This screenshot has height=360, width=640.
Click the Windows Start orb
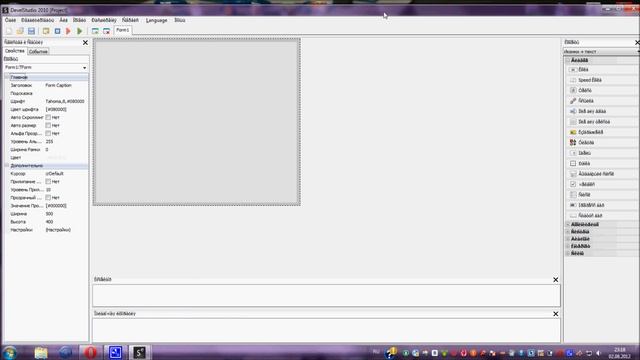point(9,352)
